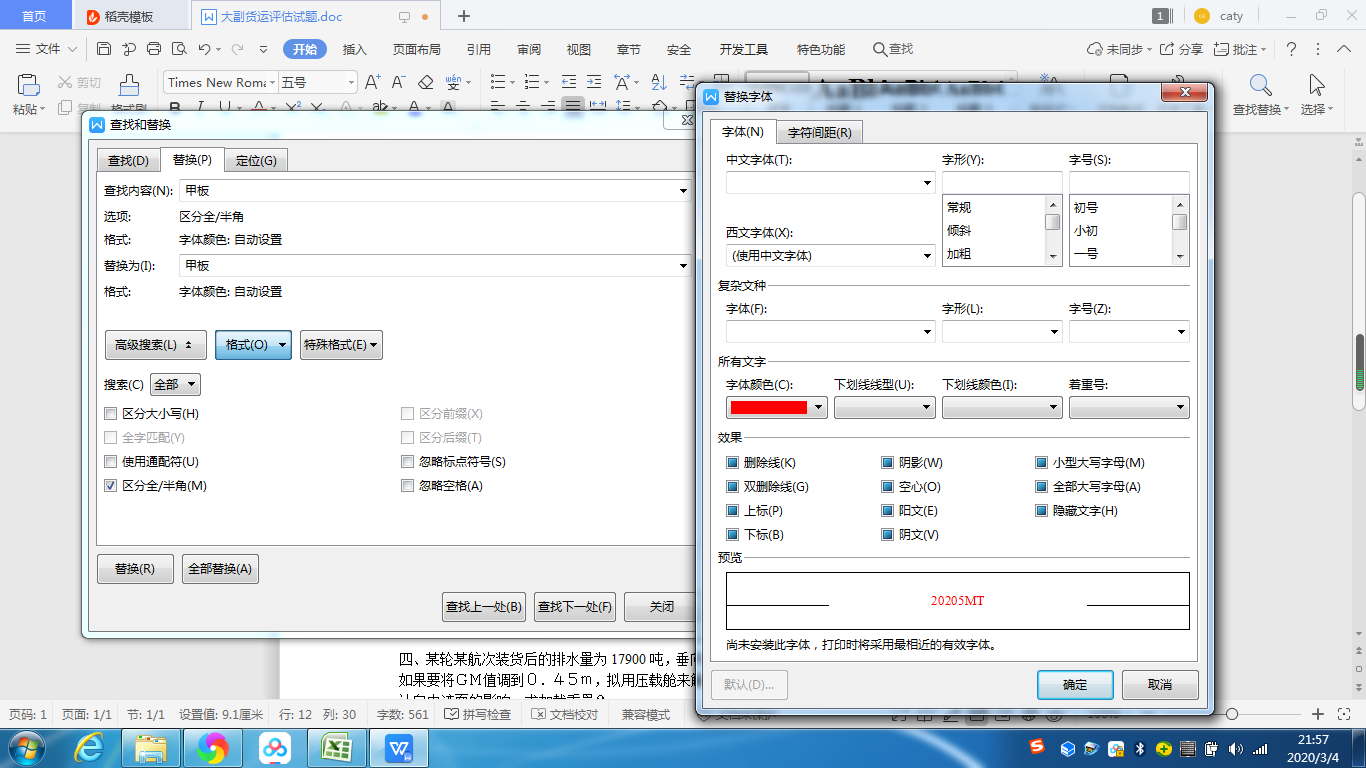
Task: Click the red 字体颜色(C) color swatch
Action: 768,407
